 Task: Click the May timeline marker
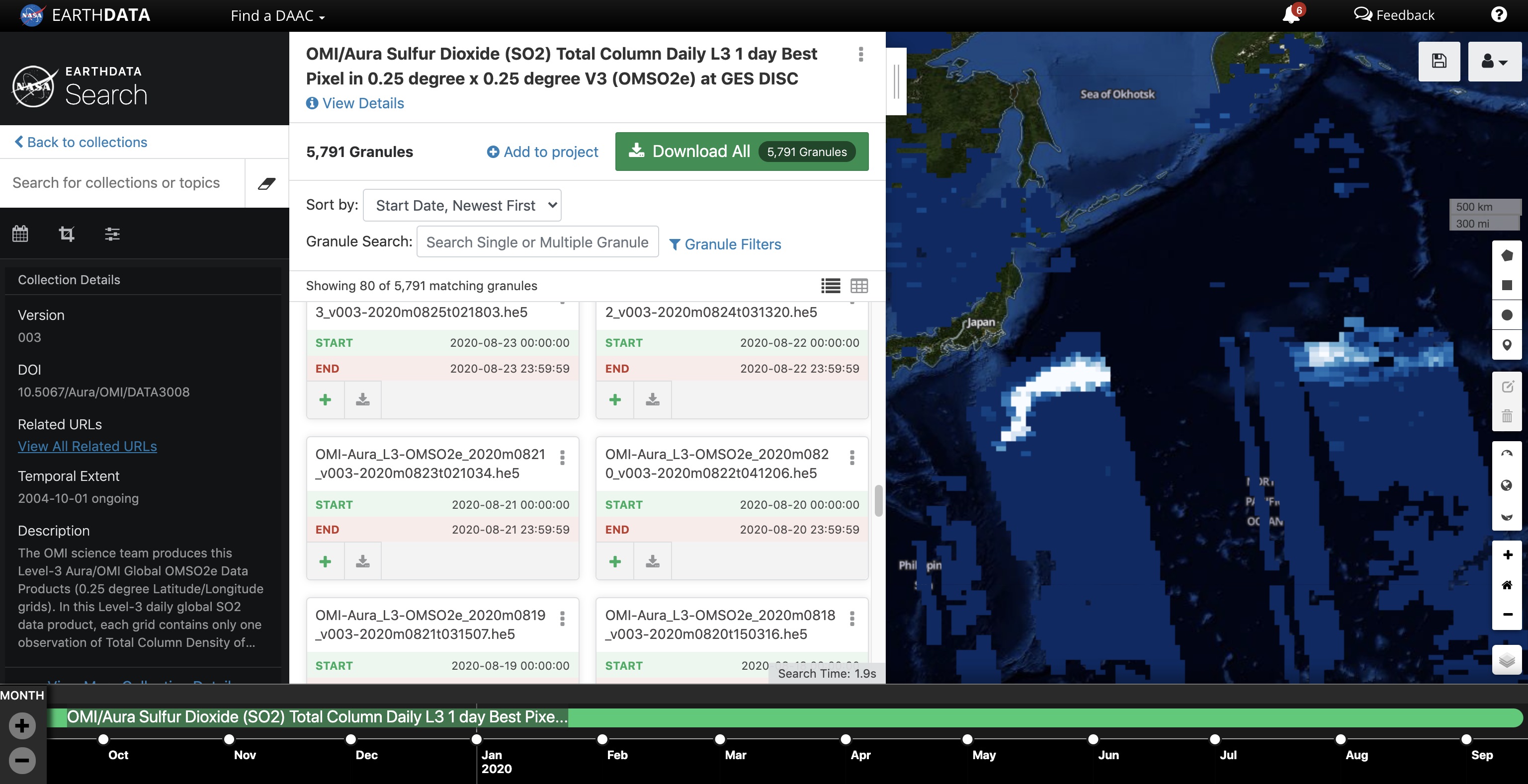click(x=967, y=739)
